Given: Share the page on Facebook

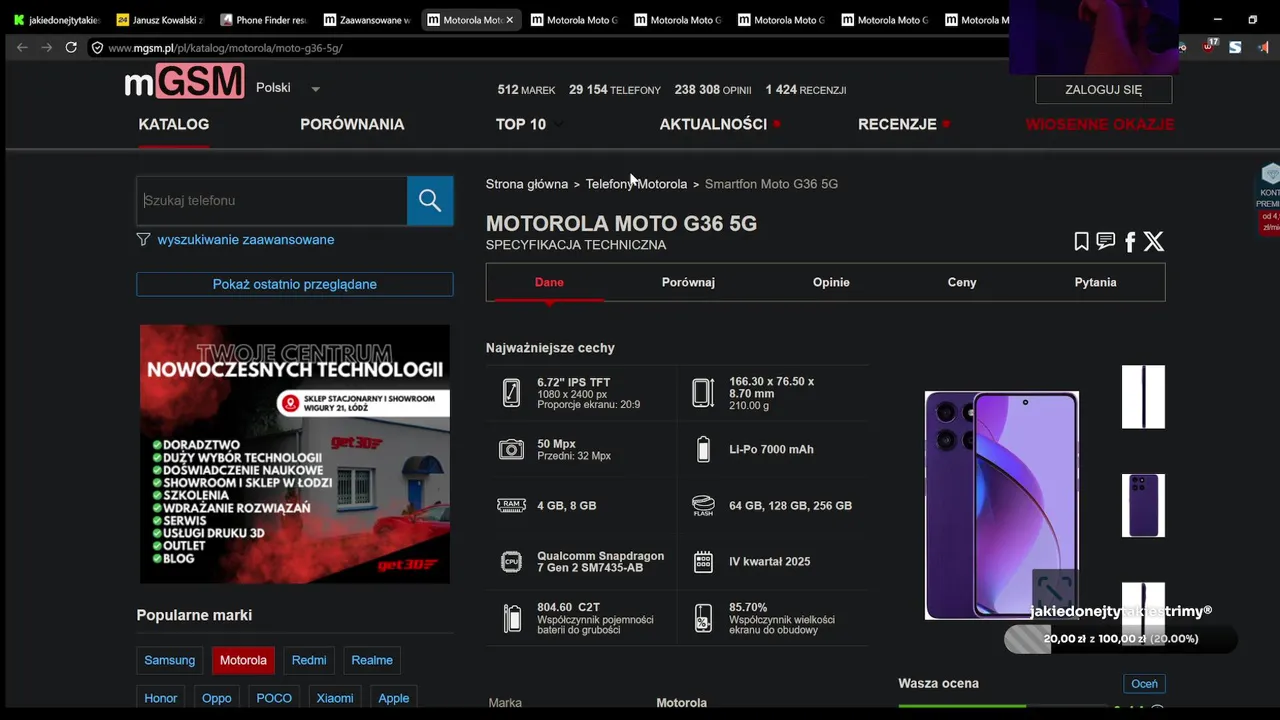Looking at the screenshot, I should click(1130, 242).
